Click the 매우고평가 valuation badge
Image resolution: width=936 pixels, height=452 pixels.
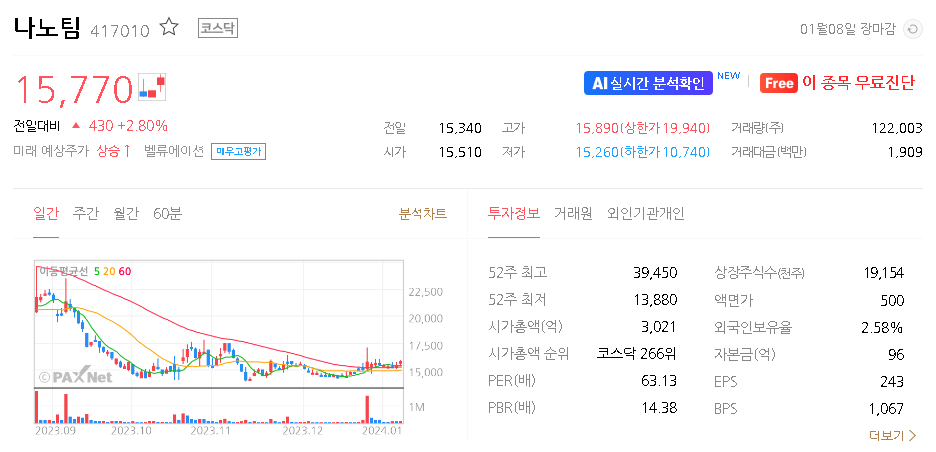pyautogui.click(x=238, y=152)
